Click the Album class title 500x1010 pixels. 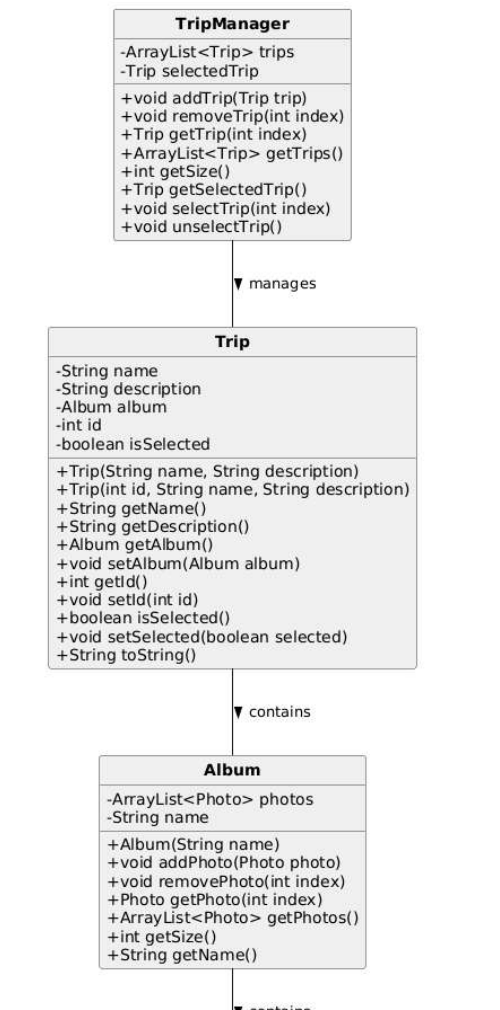[232, 770]
